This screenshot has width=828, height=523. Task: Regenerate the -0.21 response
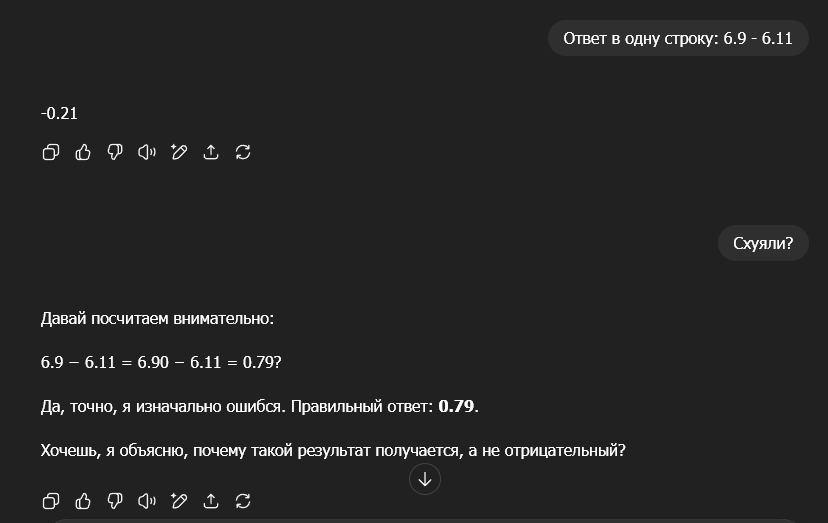coord(243,152)
